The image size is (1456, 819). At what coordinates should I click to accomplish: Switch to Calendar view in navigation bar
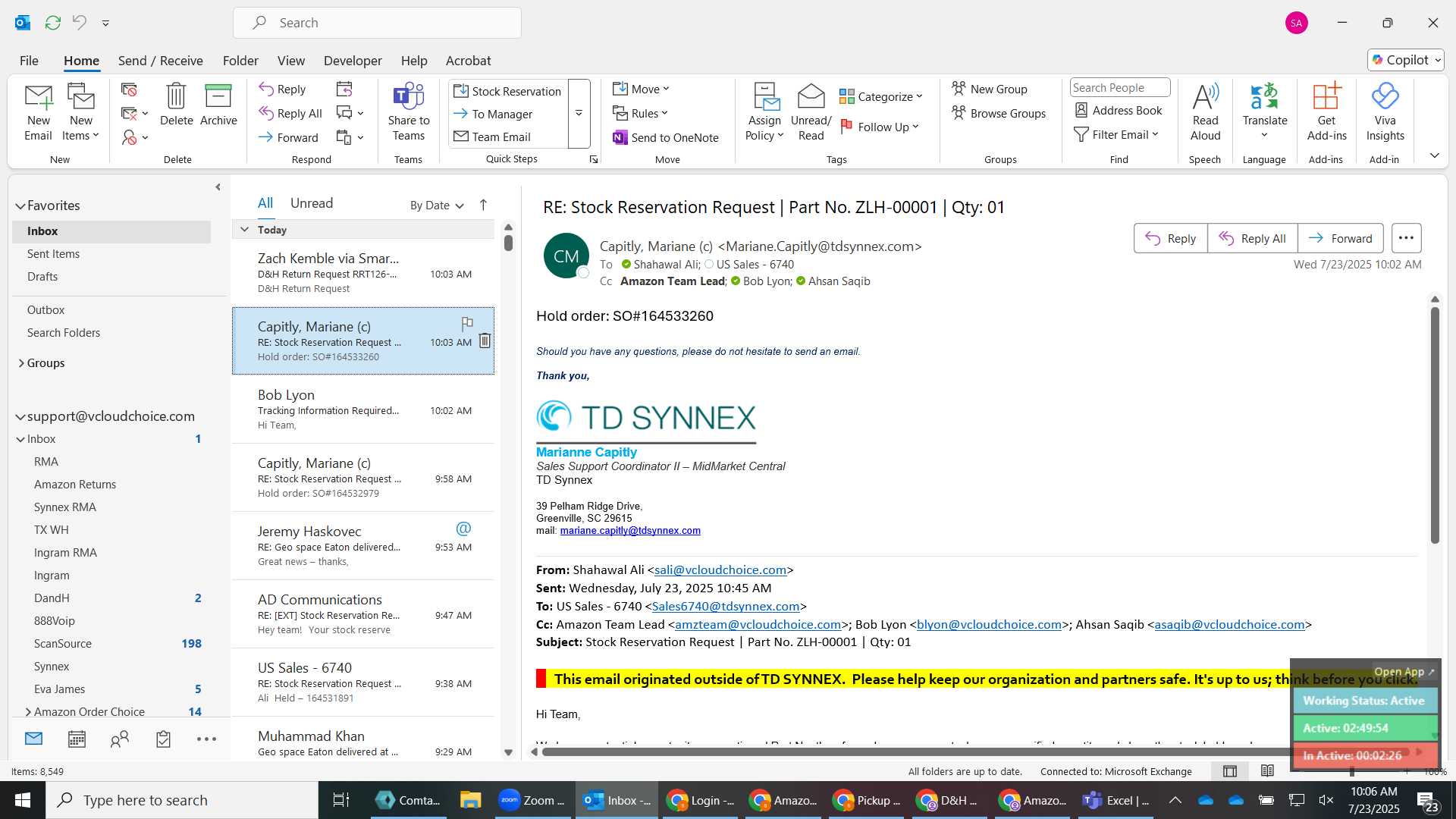[x=77, y=739]
